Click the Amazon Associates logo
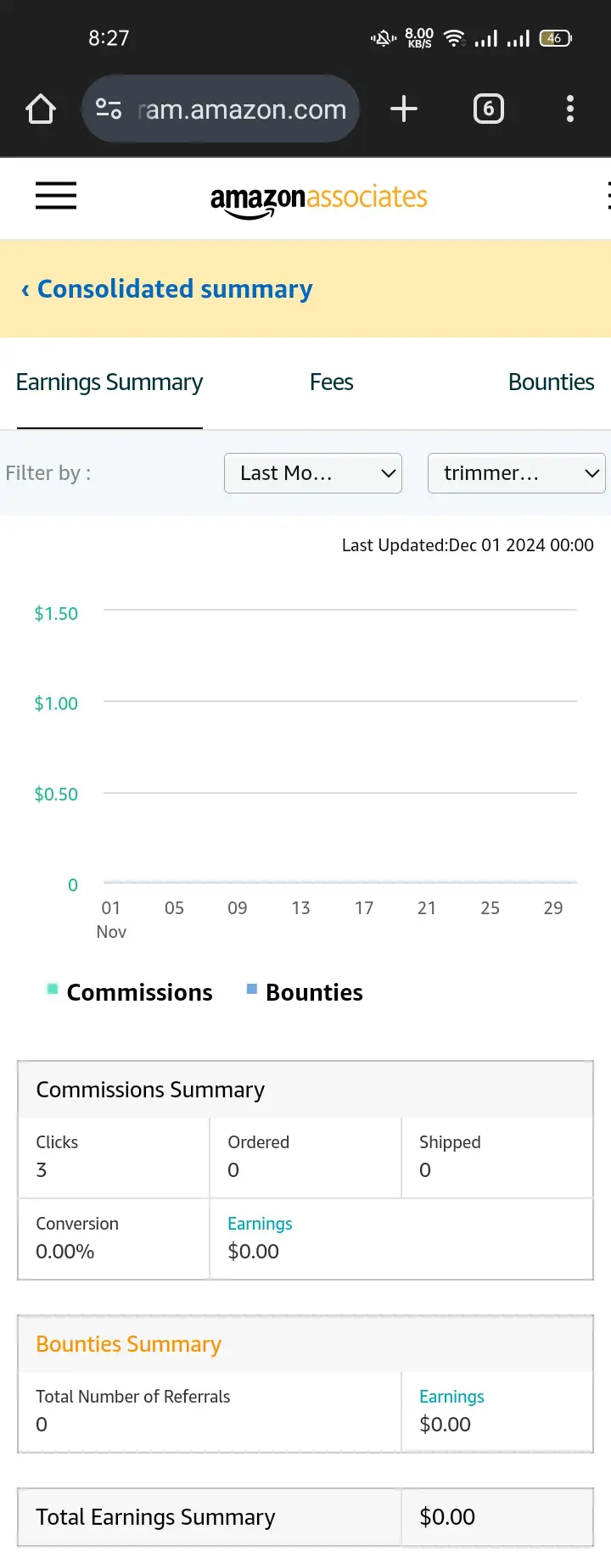611x1568 pixels. [319, 200]
